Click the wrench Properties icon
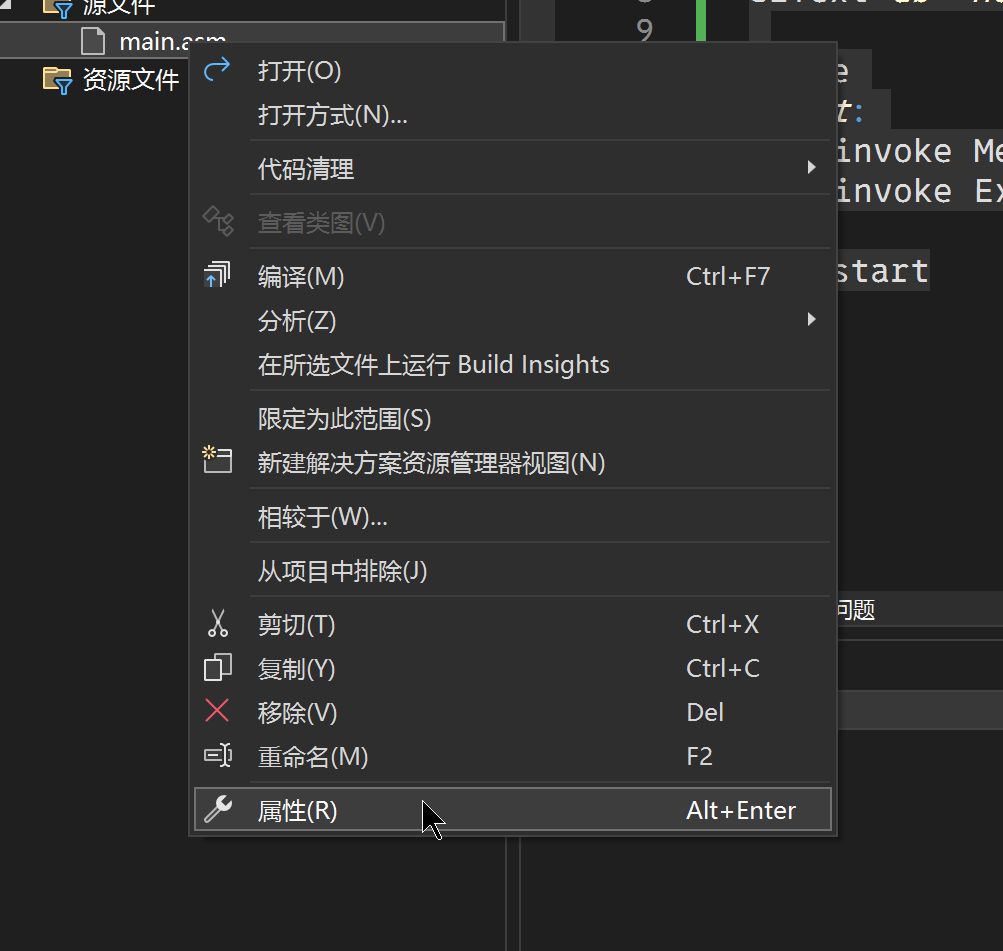The image size is (1003, 951). coord(217,810)
